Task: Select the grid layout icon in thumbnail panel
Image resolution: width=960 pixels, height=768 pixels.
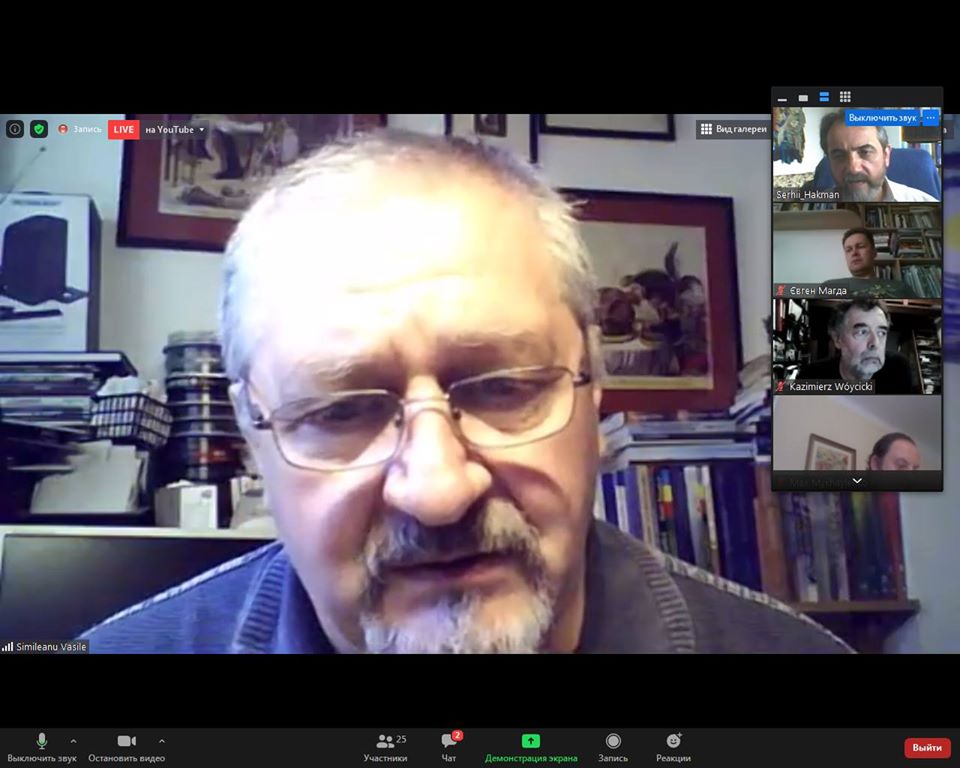Action: pyautogui.click(x=845, y=97)
